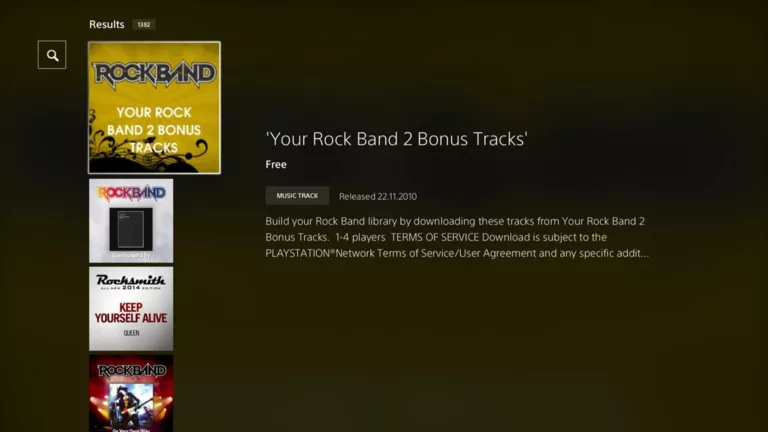The height and width of the screenshot is (432, 768).
Task: Click the MUSIC TRACK tag
Action: pyautogui.click(x=297, y=196)
